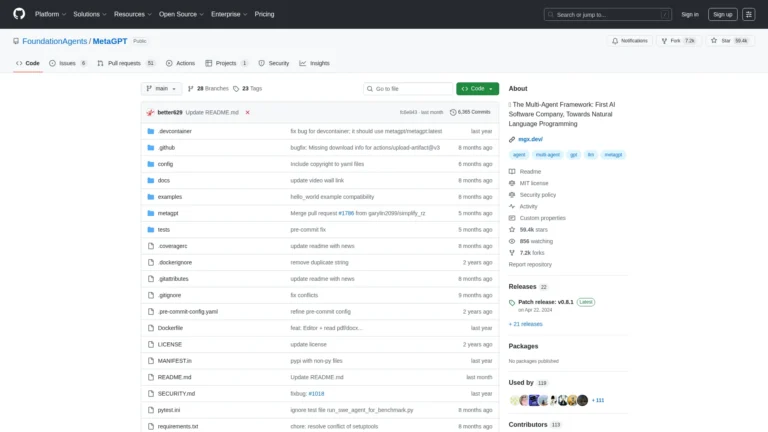Click the commit history clock icon

tap(453, 112)
